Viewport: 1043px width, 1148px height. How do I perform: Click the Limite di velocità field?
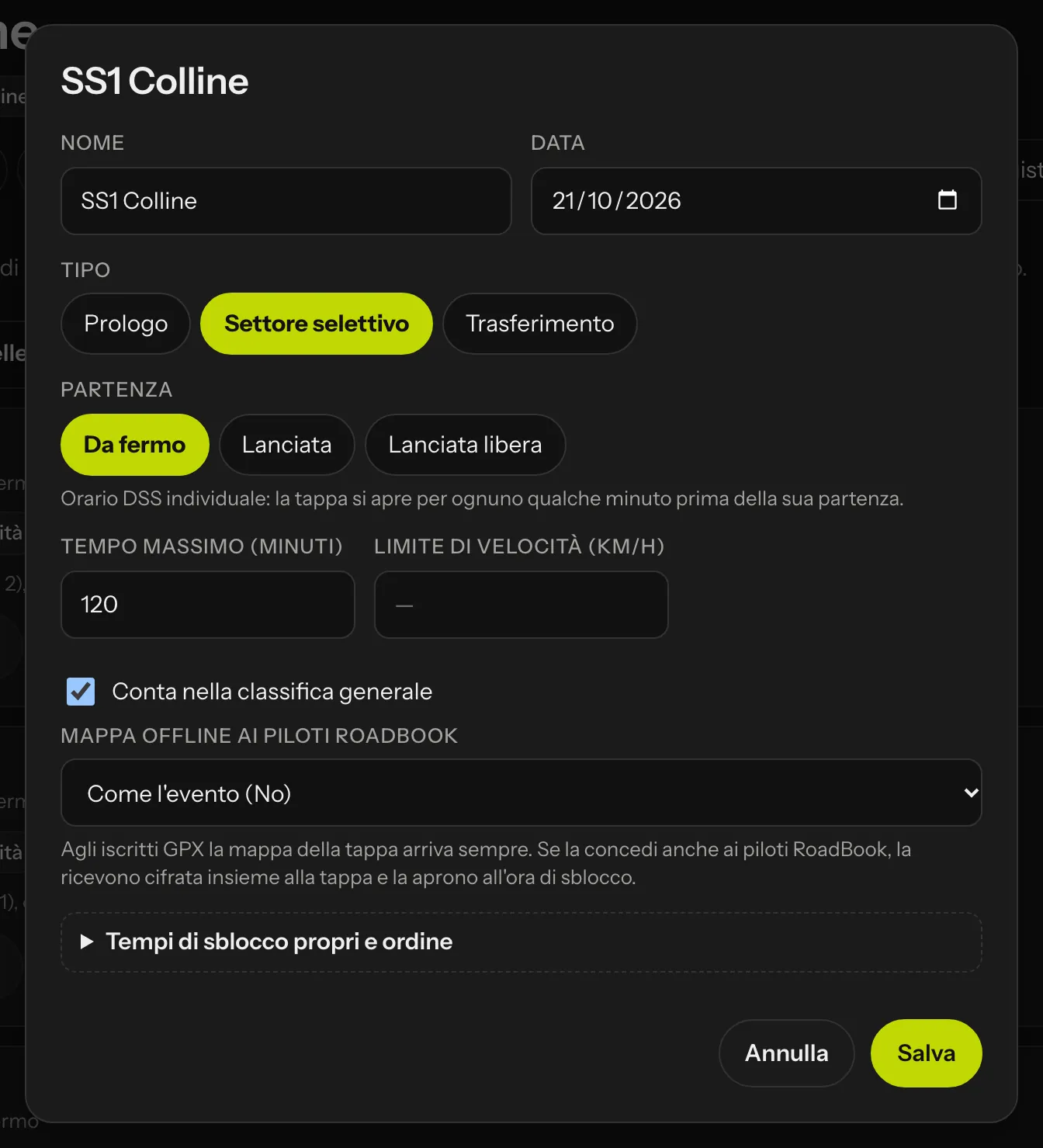[521, 605]
